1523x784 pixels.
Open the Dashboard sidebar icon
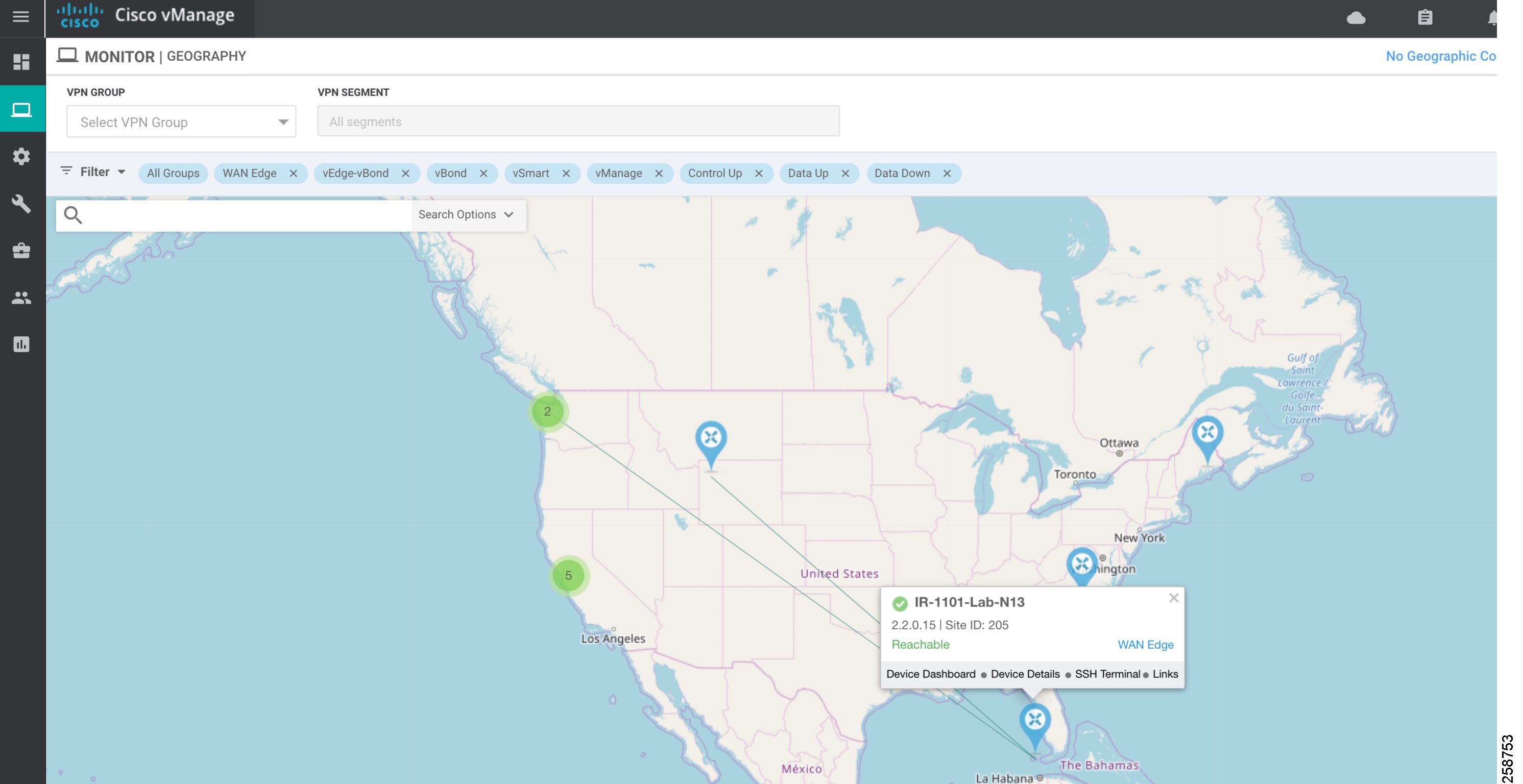pyautogui.click(x=21, y=61)
